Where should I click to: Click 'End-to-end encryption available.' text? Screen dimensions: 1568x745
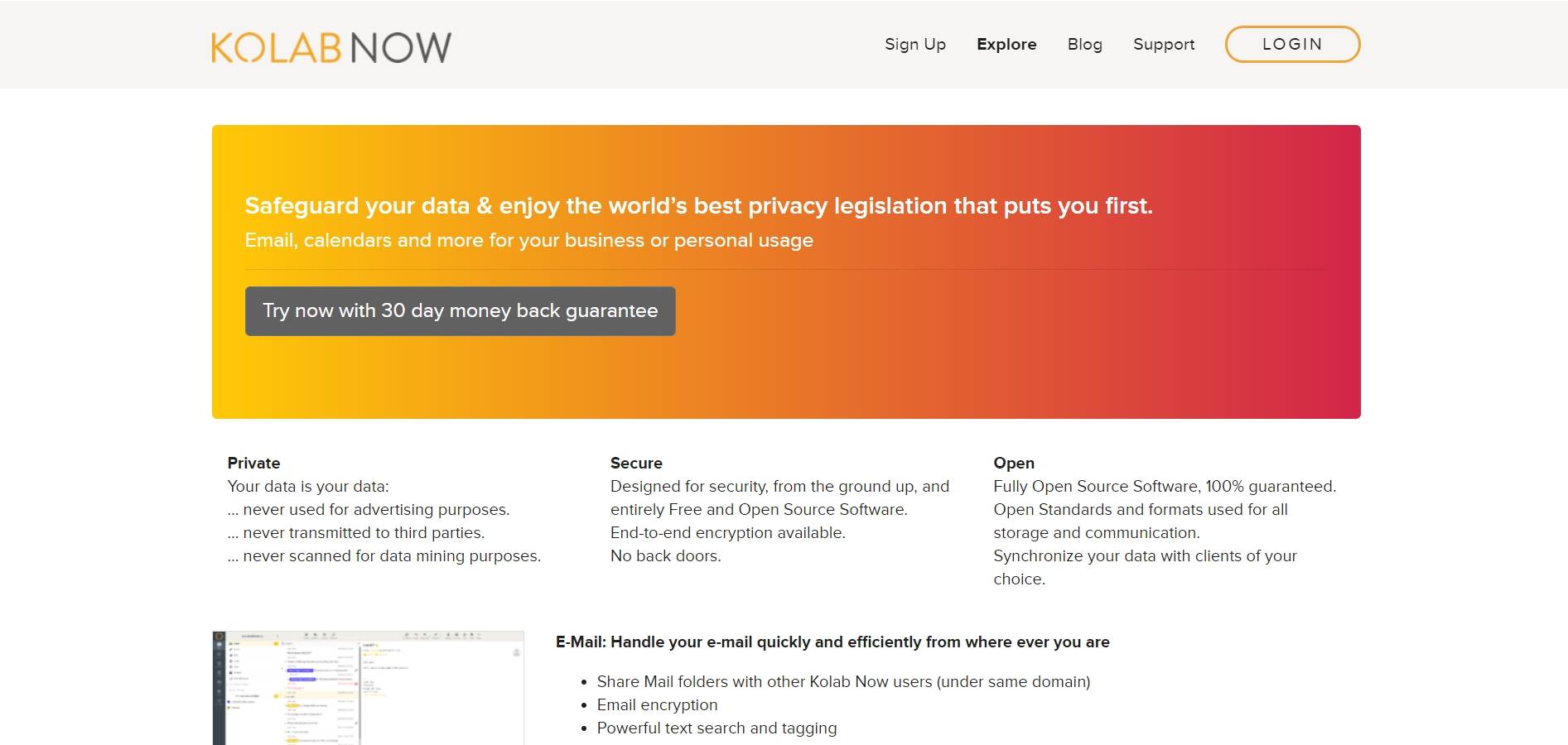click(728, 532)
